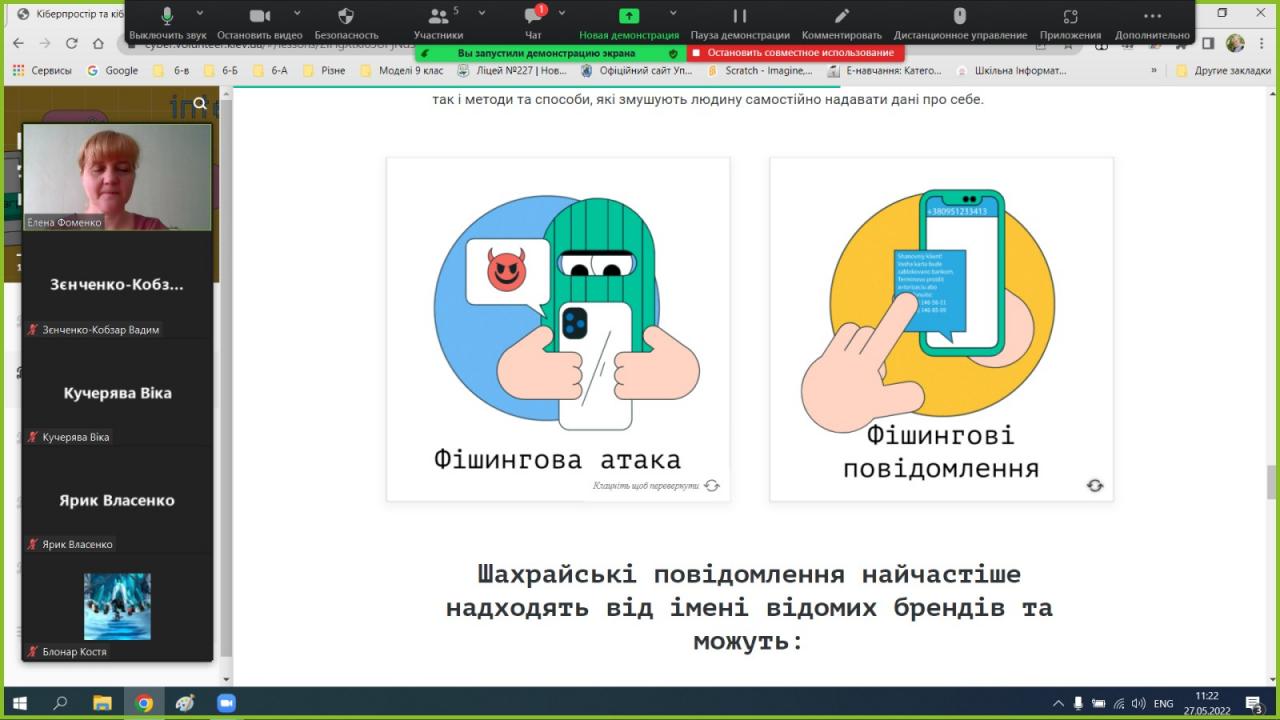
Task: Start a new screen share
Action: click(x=629, y=17)
